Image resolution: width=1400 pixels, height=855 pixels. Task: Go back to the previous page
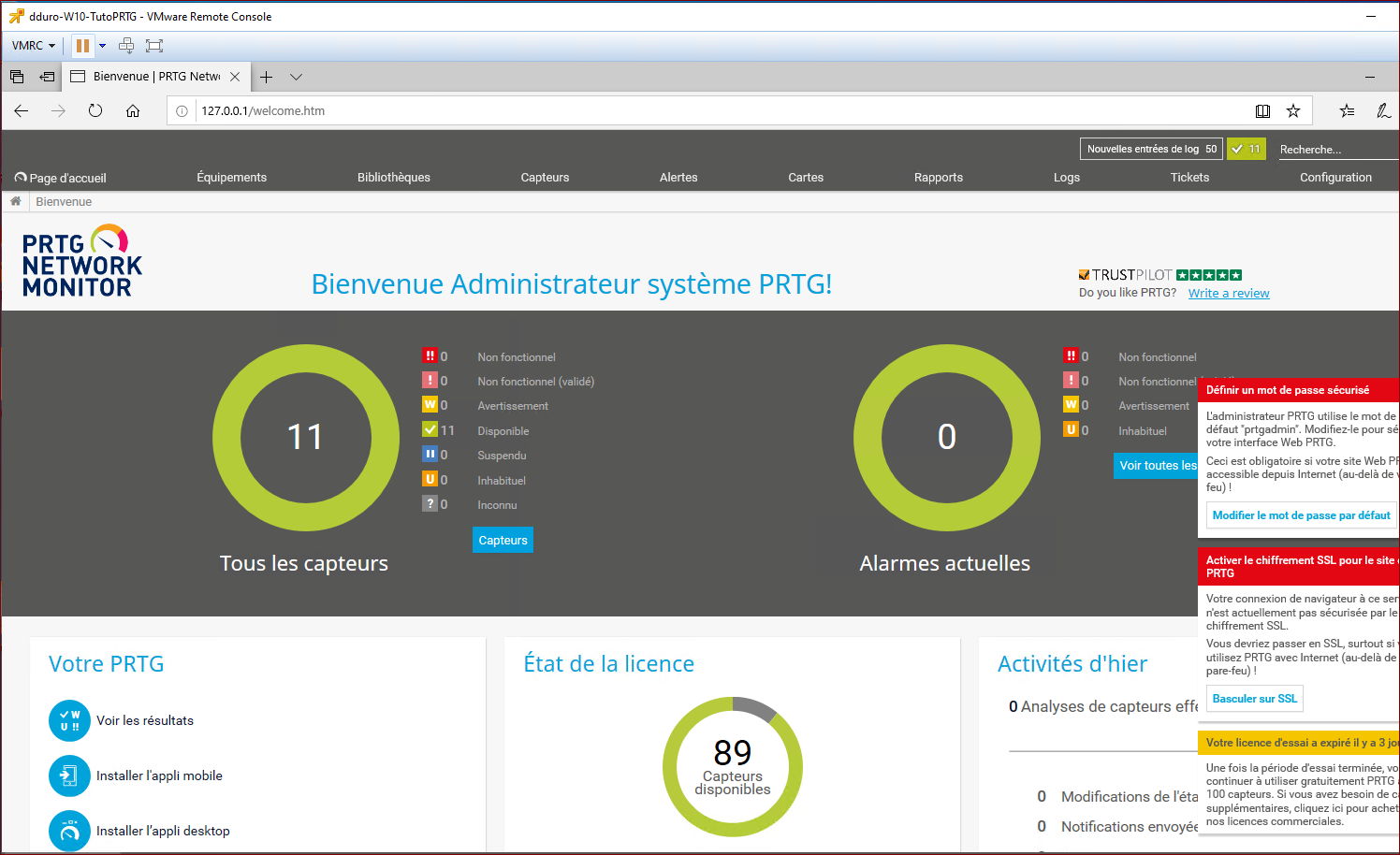click(x=22, y=110)
